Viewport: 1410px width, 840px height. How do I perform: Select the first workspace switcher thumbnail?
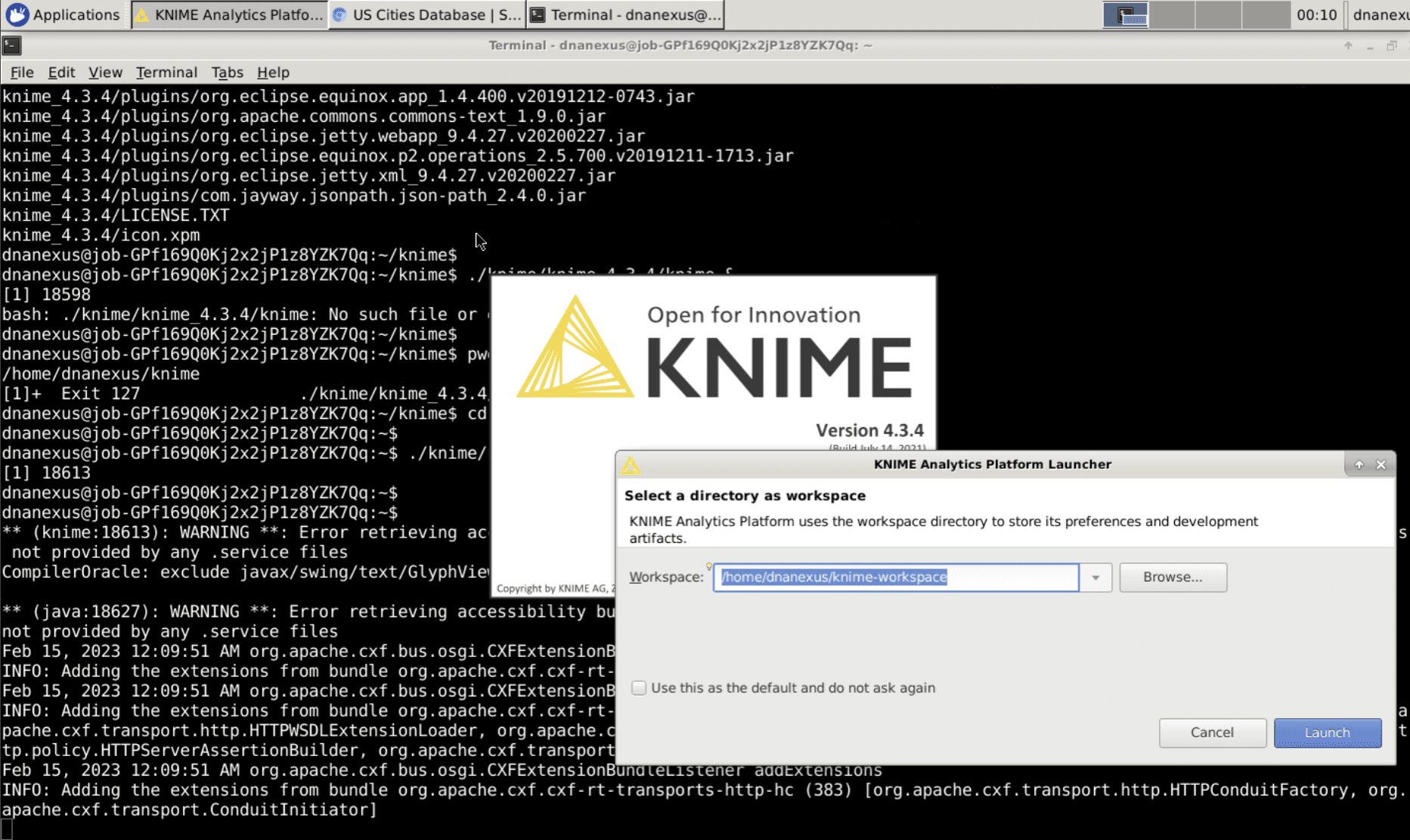(x=1125, y=14)
